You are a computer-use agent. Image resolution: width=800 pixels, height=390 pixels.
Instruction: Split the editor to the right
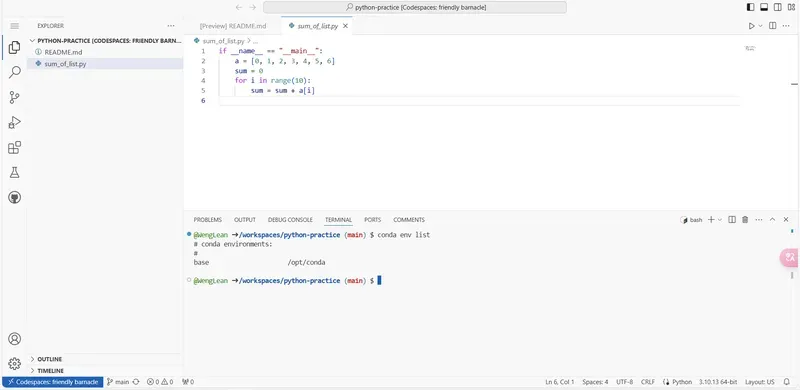click(772, 26)
